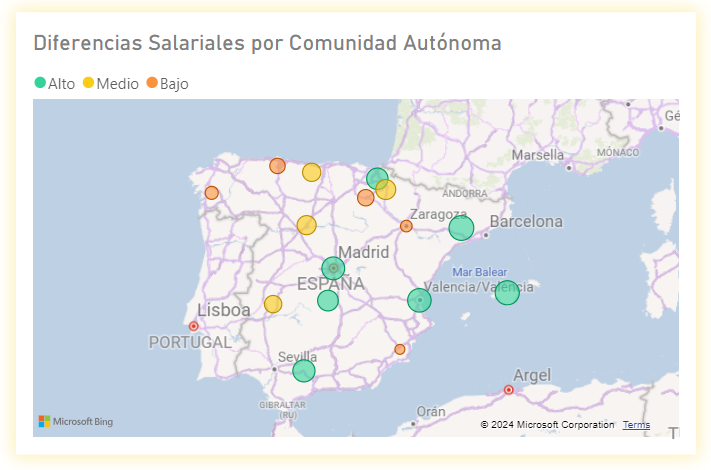Click the Microsoft Bing logo
This screenshot has height=470, width=711.
[76, 422]
